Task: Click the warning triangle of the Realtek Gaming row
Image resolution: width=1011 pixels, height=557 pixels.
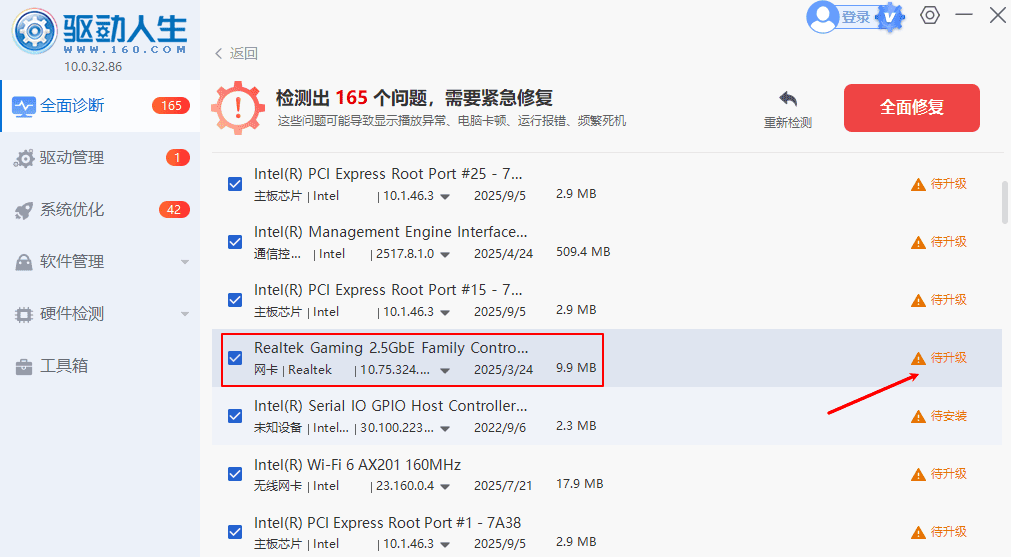Action: [x=918, y=359]
